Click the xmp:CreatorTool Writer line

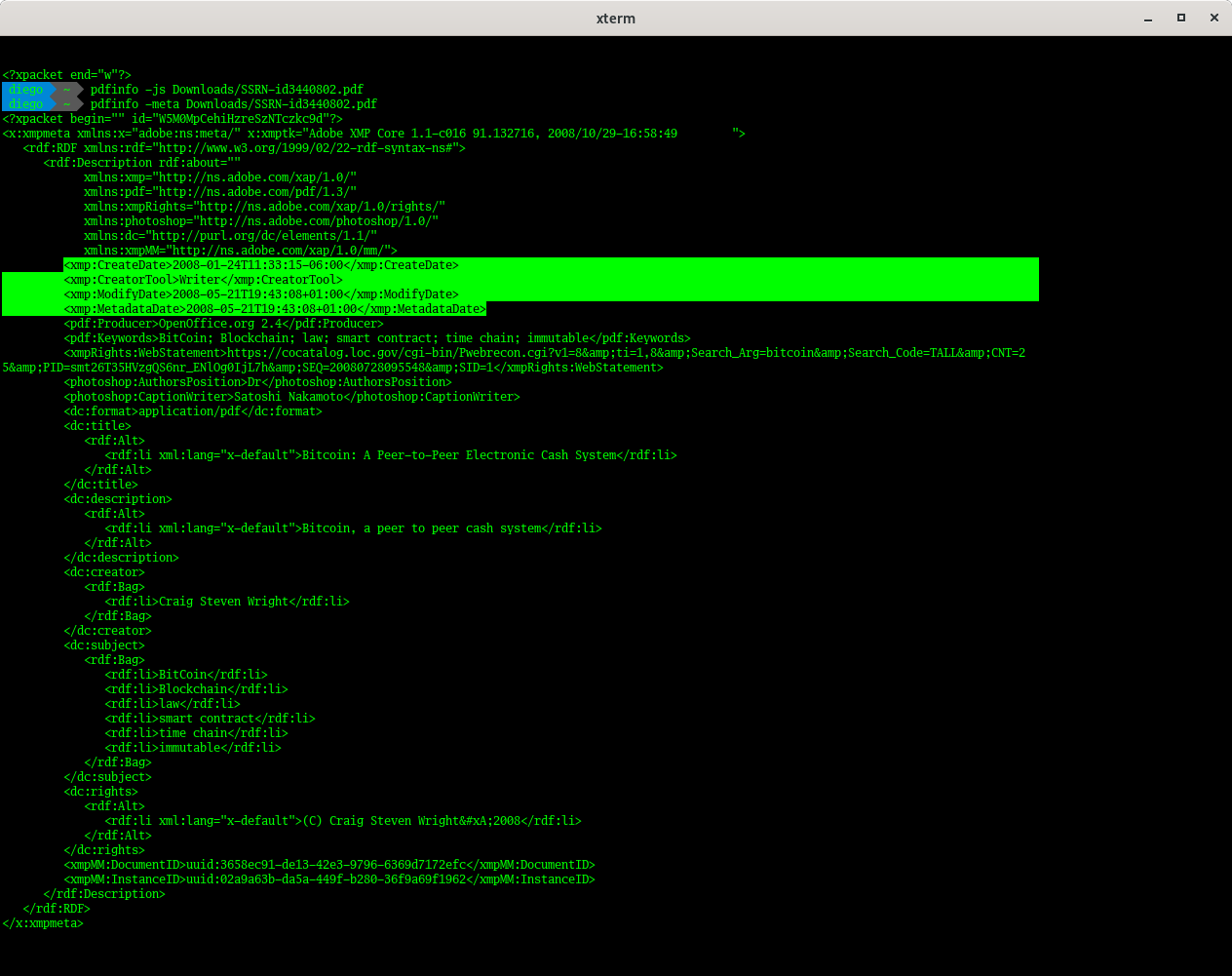click(204, 280)
